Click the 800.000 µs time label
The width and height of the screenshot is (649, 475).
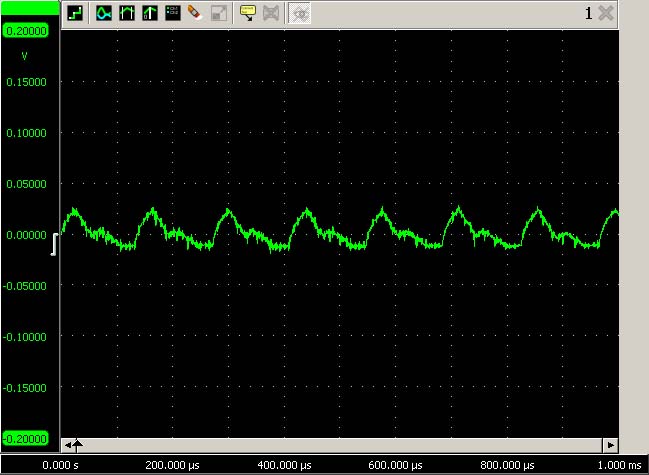(x=507, y=465)
